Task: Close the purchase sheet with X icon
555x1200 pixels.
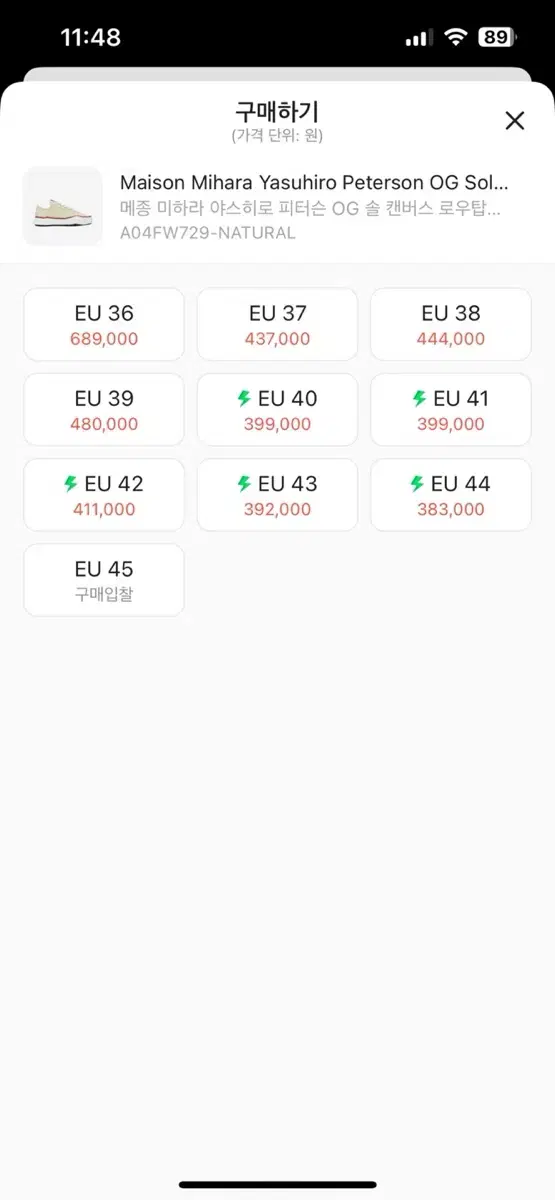Action: coord(514,121)
